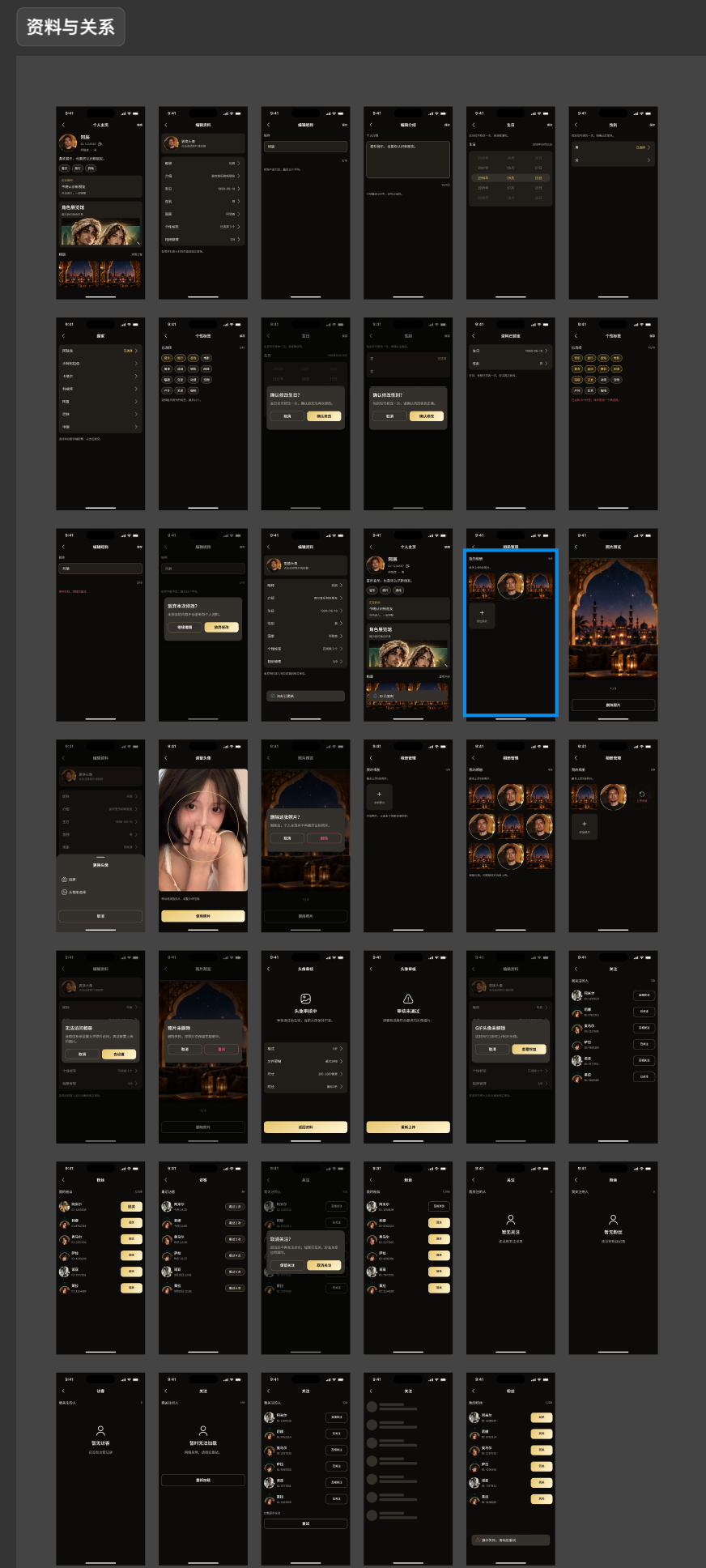This screenshot has height=1568, width=706.
Task: Click 放弃修改 in the 放弃本次修改 dialog
Action: (x=221, y=627)
